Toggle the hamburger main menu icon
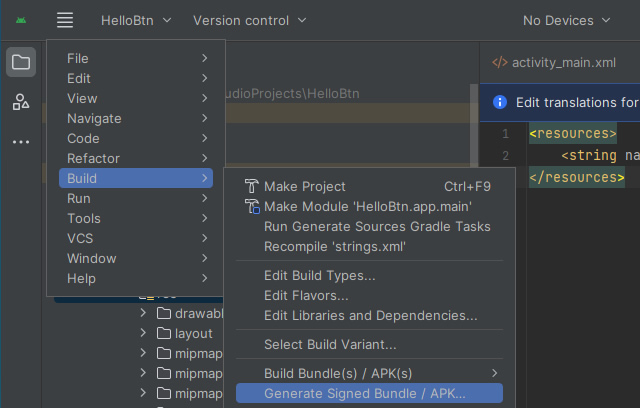The height and width of the screenshot is (408, 640). pos(65,20)
